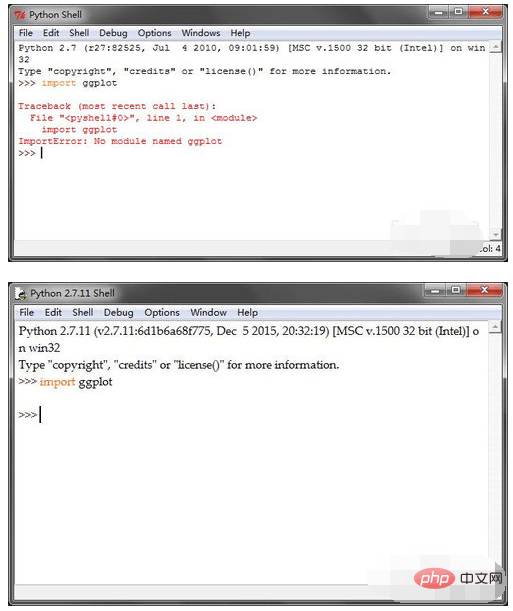Open Window menu in Python 2.7.11 Shell
This screenshot has width=513, height=611.
(x=208, y=313)
